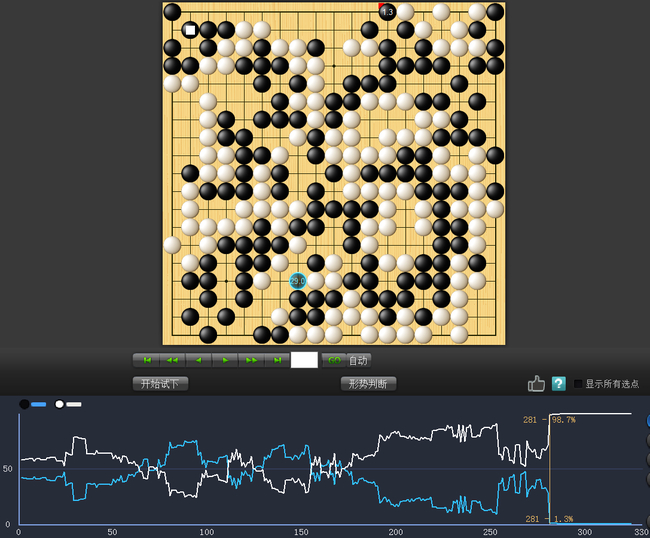Enable 显示所有选点 checkbox
This screenshot has height=538, width=650.
click(x=578, y=384)
